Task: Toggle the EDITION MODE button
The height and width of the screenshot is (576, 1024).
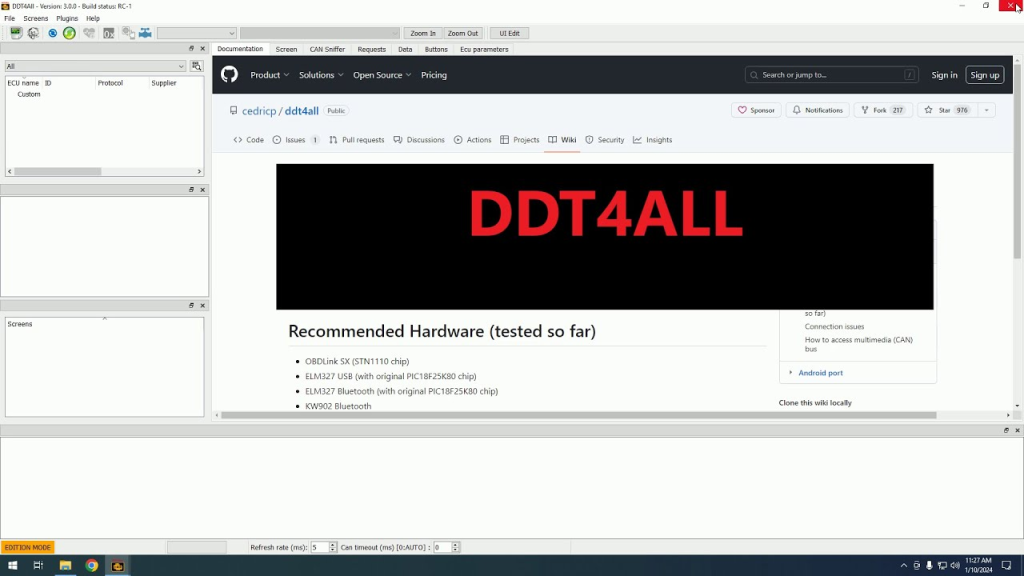Action: point(28,547)
